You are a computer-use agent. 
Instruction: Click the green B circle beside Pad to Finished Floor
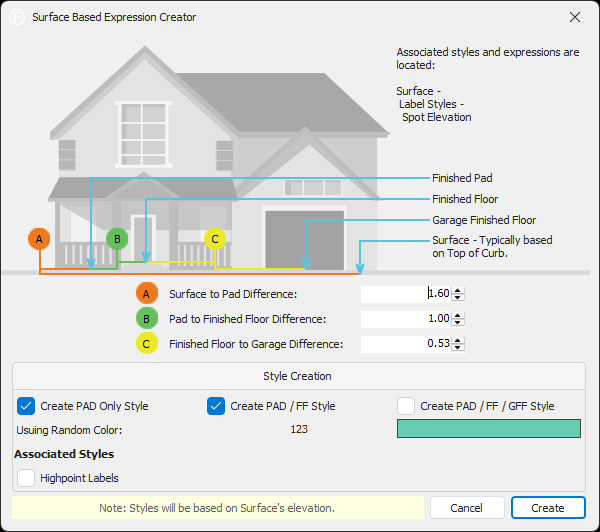147,319
